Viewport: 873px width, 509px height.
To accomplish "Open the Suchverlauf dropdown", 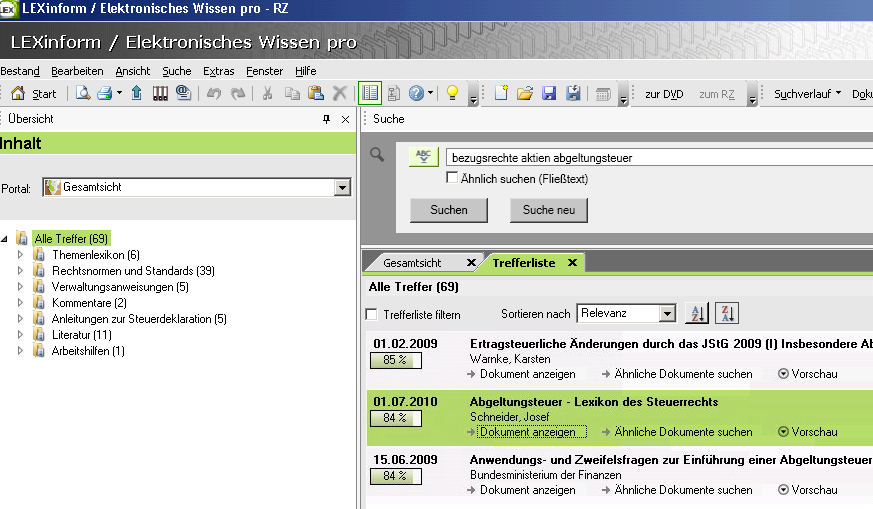I will pos(807,94).
